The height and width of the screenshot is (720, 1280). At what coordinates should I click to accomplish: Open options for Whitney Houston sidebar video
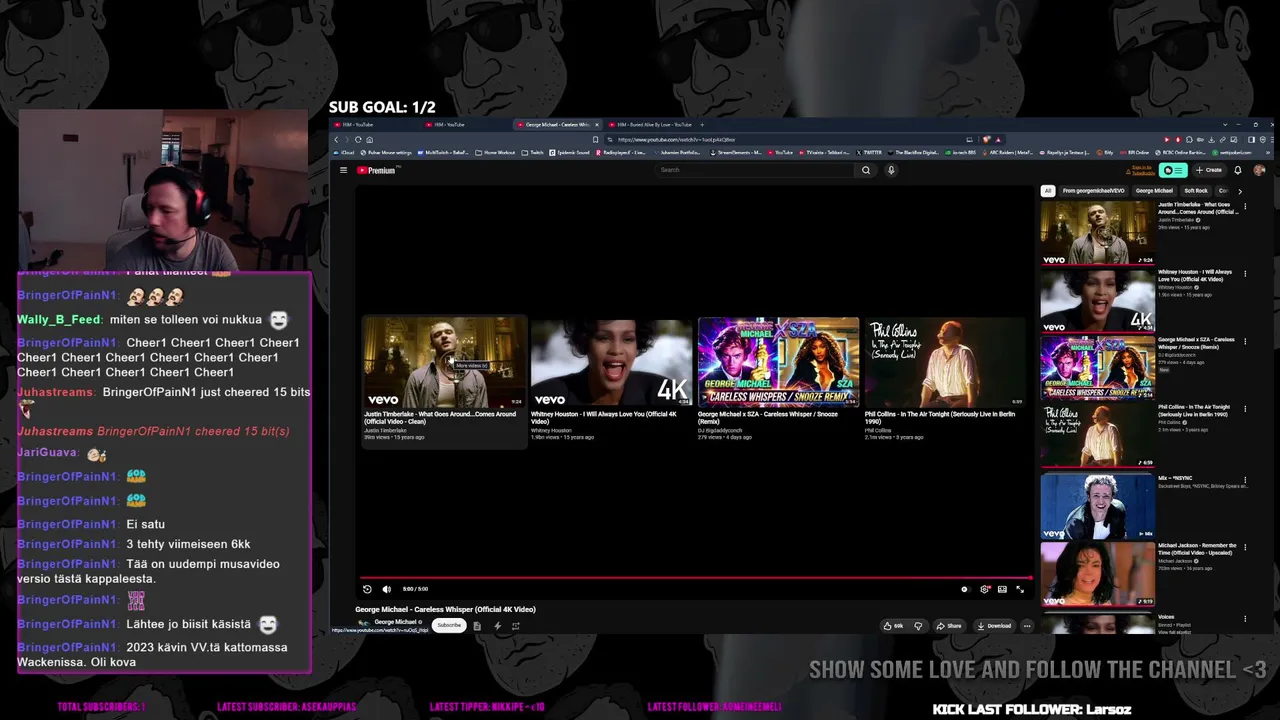click(1245, 274)
